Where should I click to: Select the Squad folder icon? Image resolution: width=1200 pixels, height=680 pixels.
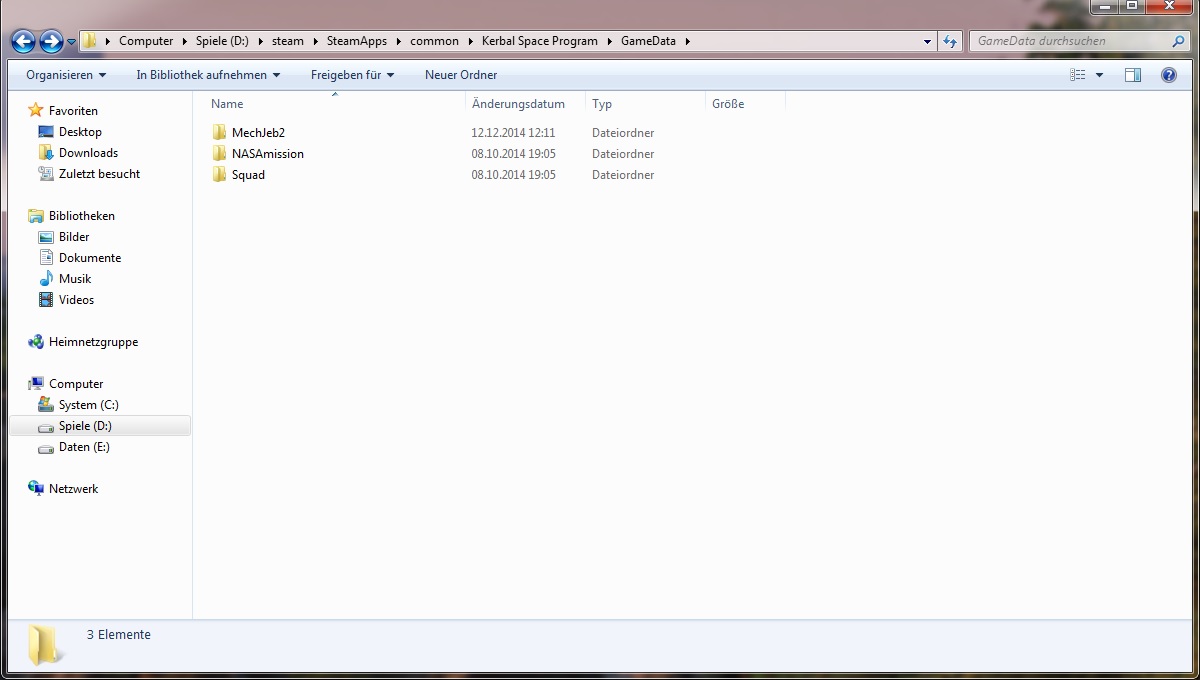220,175
